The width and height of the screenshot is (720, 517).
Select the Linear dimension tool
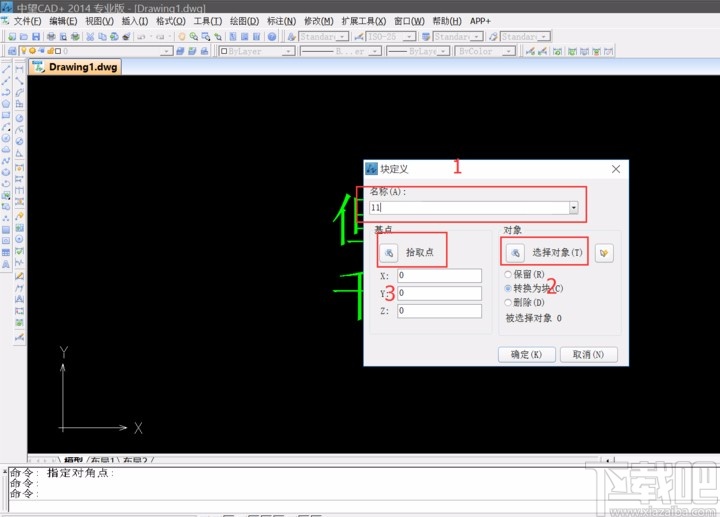(19, 69)
